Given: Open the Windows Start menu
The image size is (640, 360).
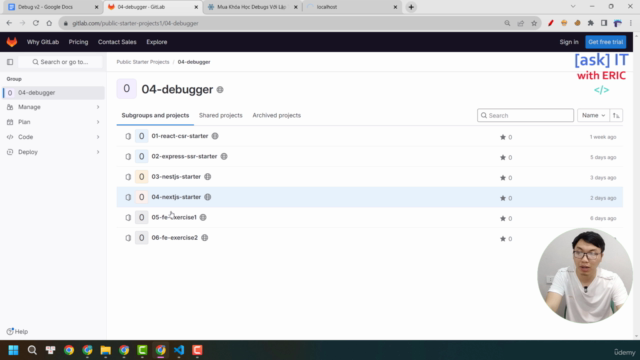Looking at the screenshot, I should [13, 350].
